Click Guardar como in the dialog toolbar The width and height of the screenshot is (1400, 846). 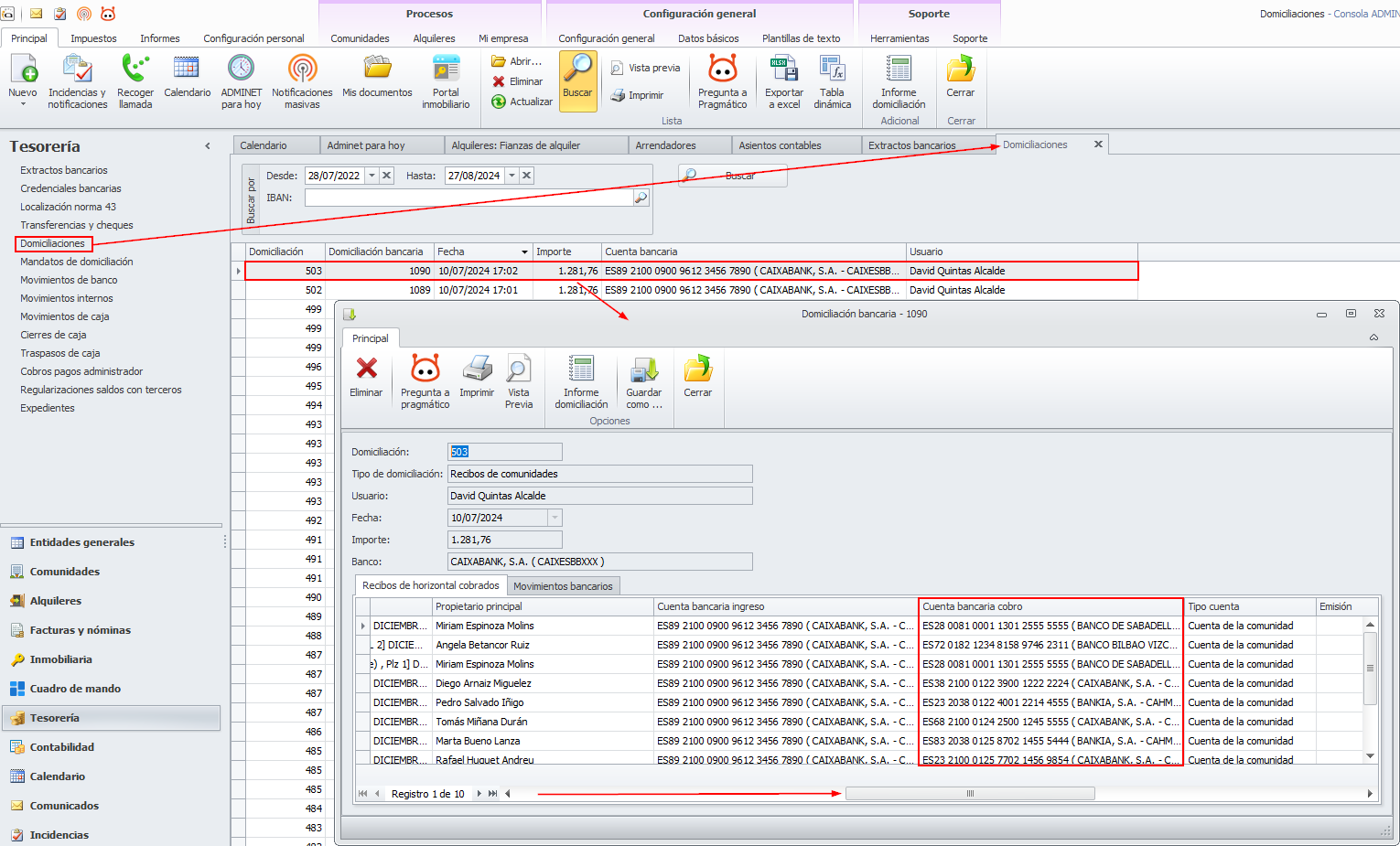(644, 381)
